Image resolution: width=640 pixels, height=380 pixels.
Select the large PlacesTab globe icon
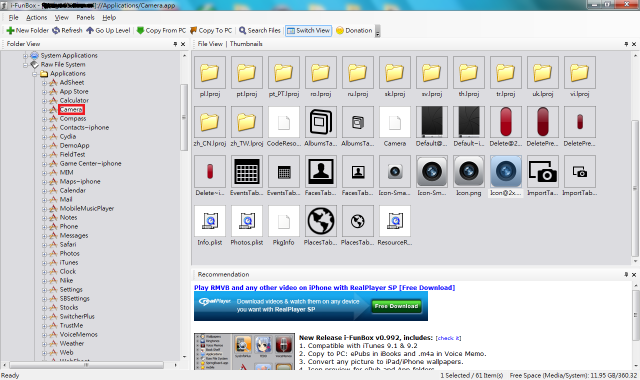(321, 221)
